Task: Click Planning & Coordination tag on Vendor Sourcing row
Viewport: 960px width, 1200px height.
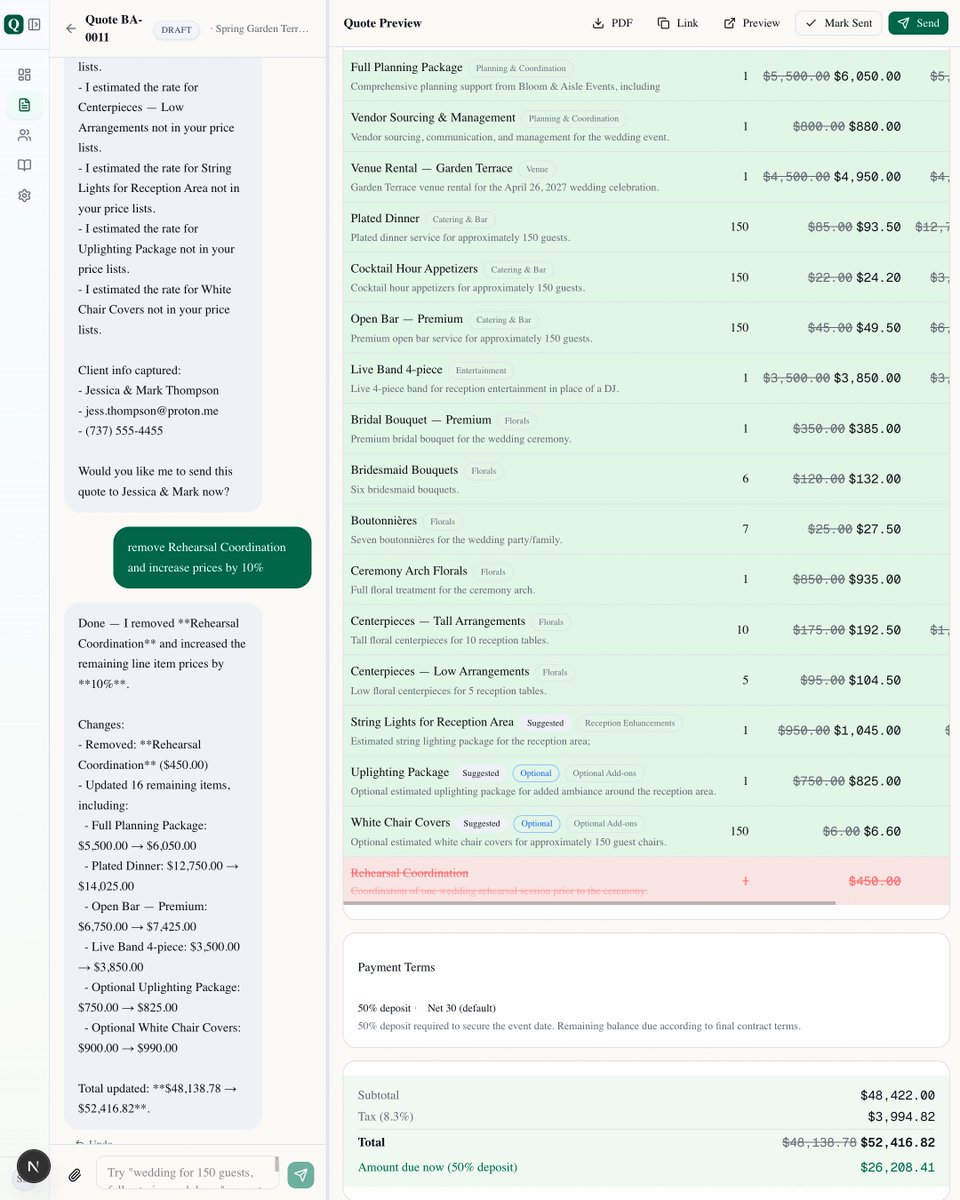Action: [573, 118]
